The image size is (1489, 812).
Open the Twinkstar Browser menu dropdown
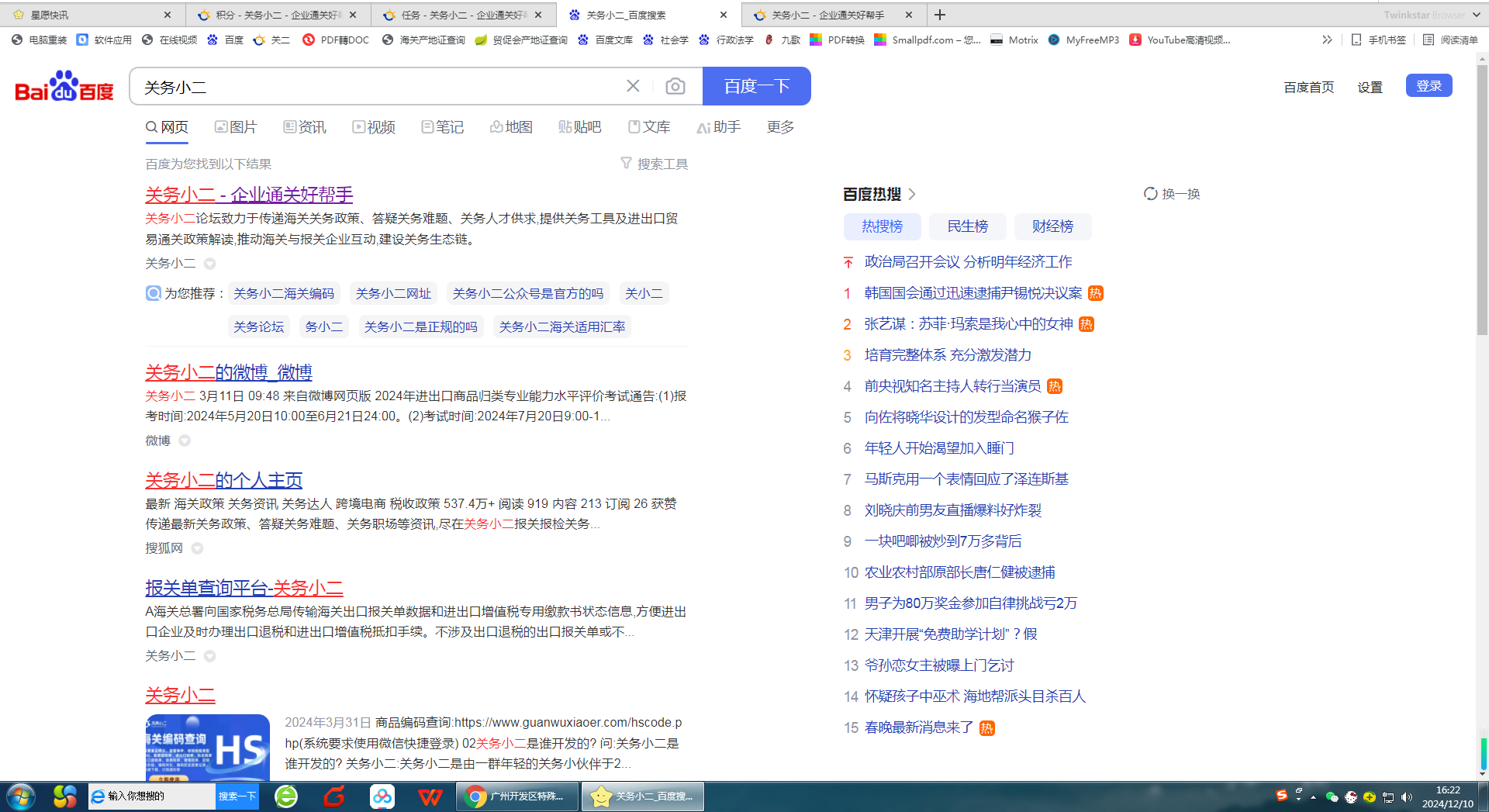click(x=1477, y=15)
